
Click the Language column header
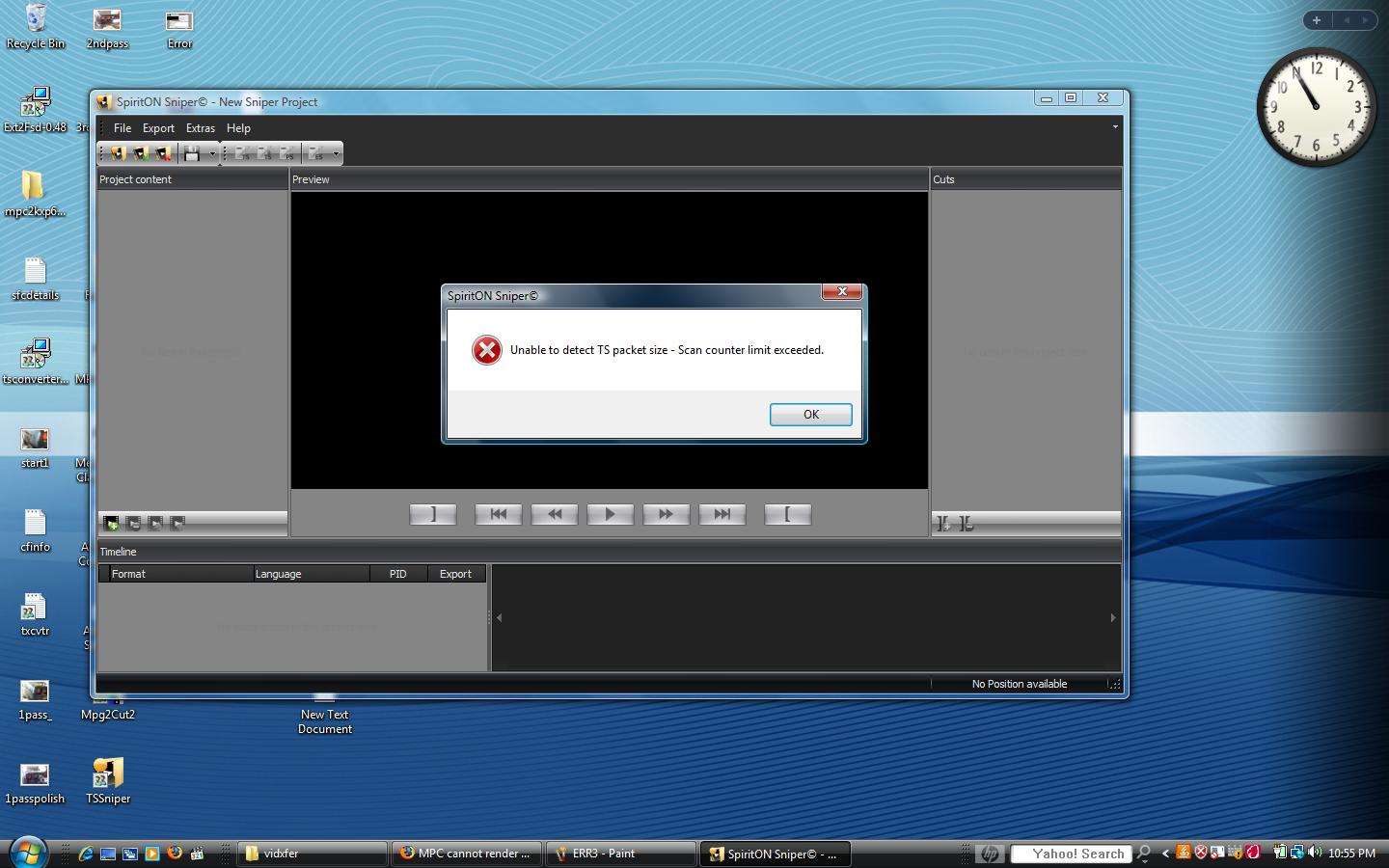[312, 574]
